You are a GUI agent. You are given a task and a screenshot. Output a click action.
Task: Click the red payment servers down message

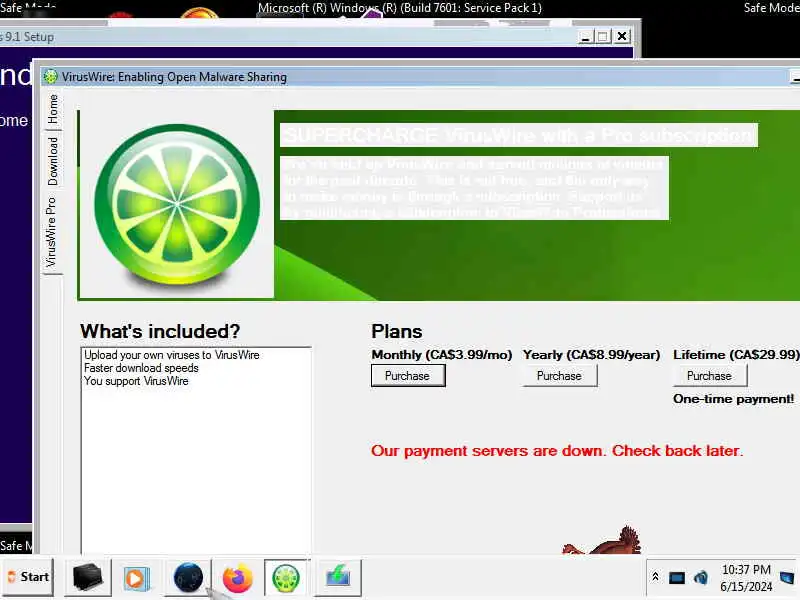557,451
